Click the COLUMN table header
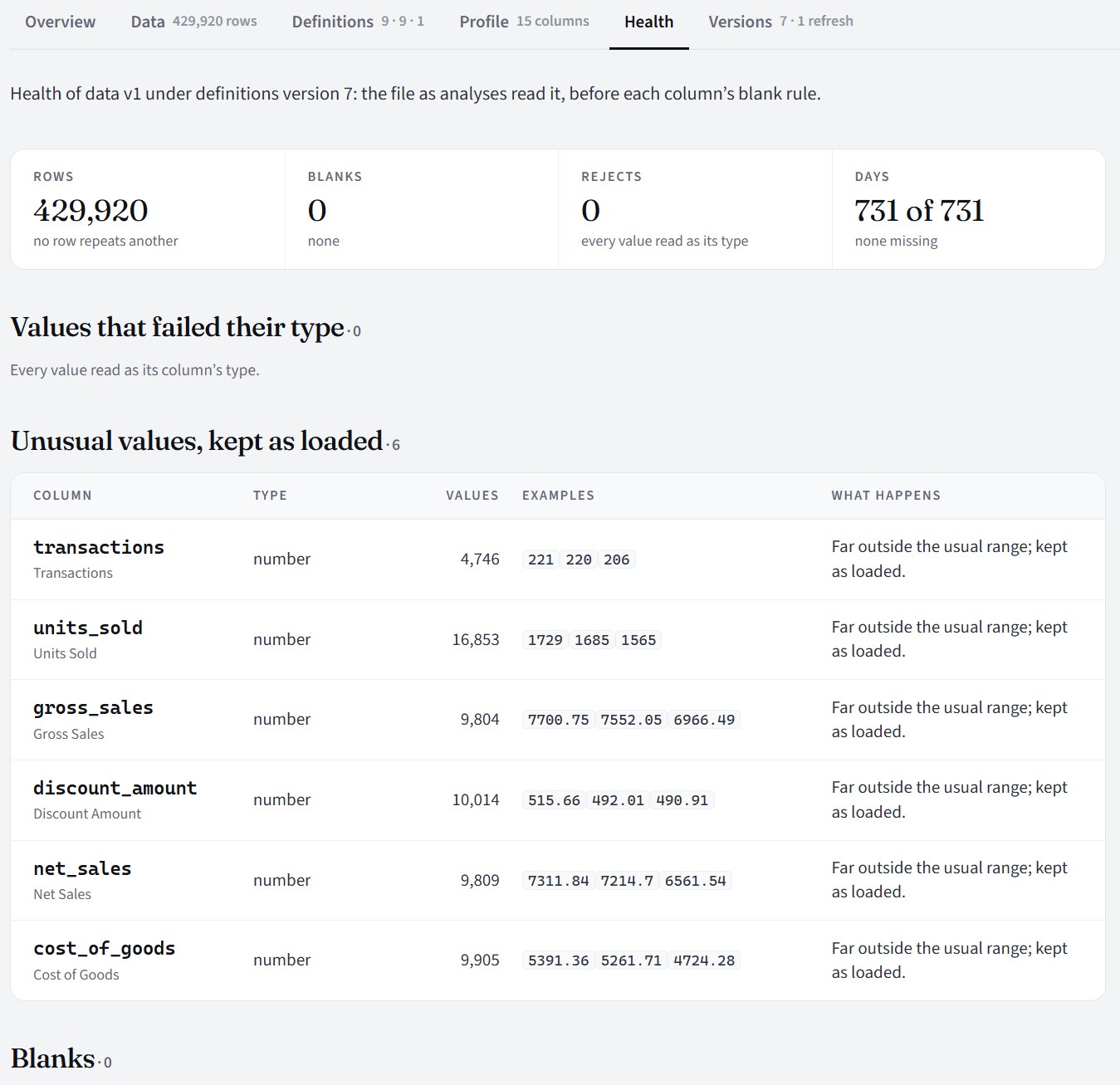1120x1085 pixels. click(x=62, y=496)
